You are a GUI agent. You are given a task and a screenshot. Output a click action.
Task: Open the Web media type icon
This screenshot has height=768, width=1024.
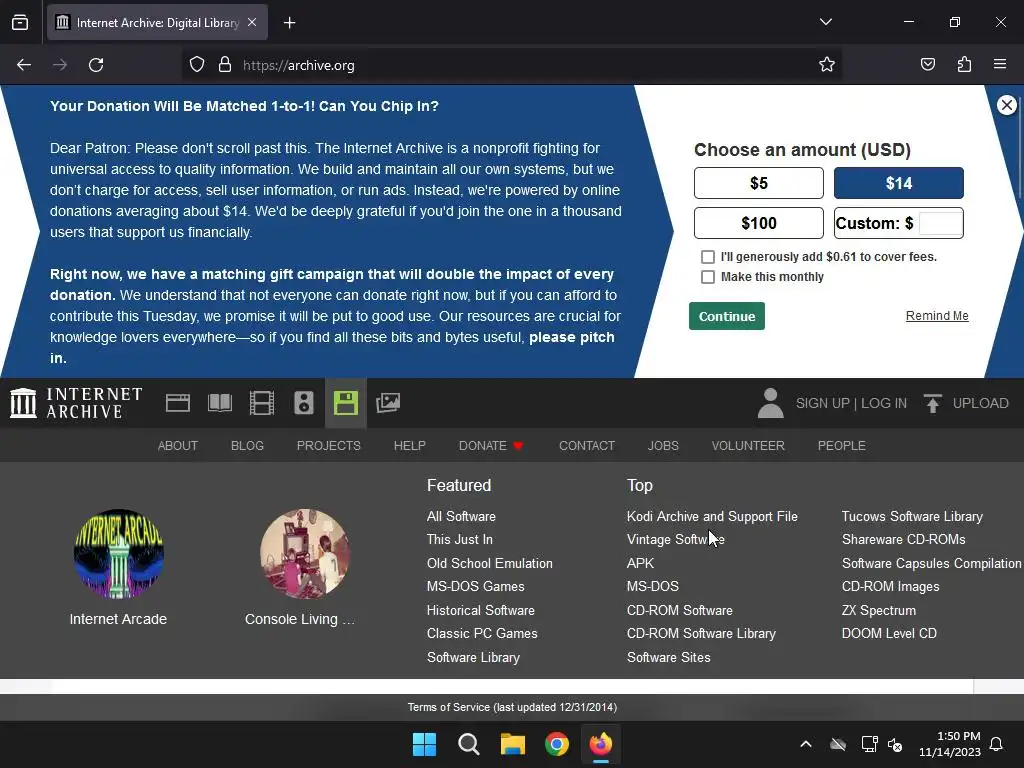point(178,403)
